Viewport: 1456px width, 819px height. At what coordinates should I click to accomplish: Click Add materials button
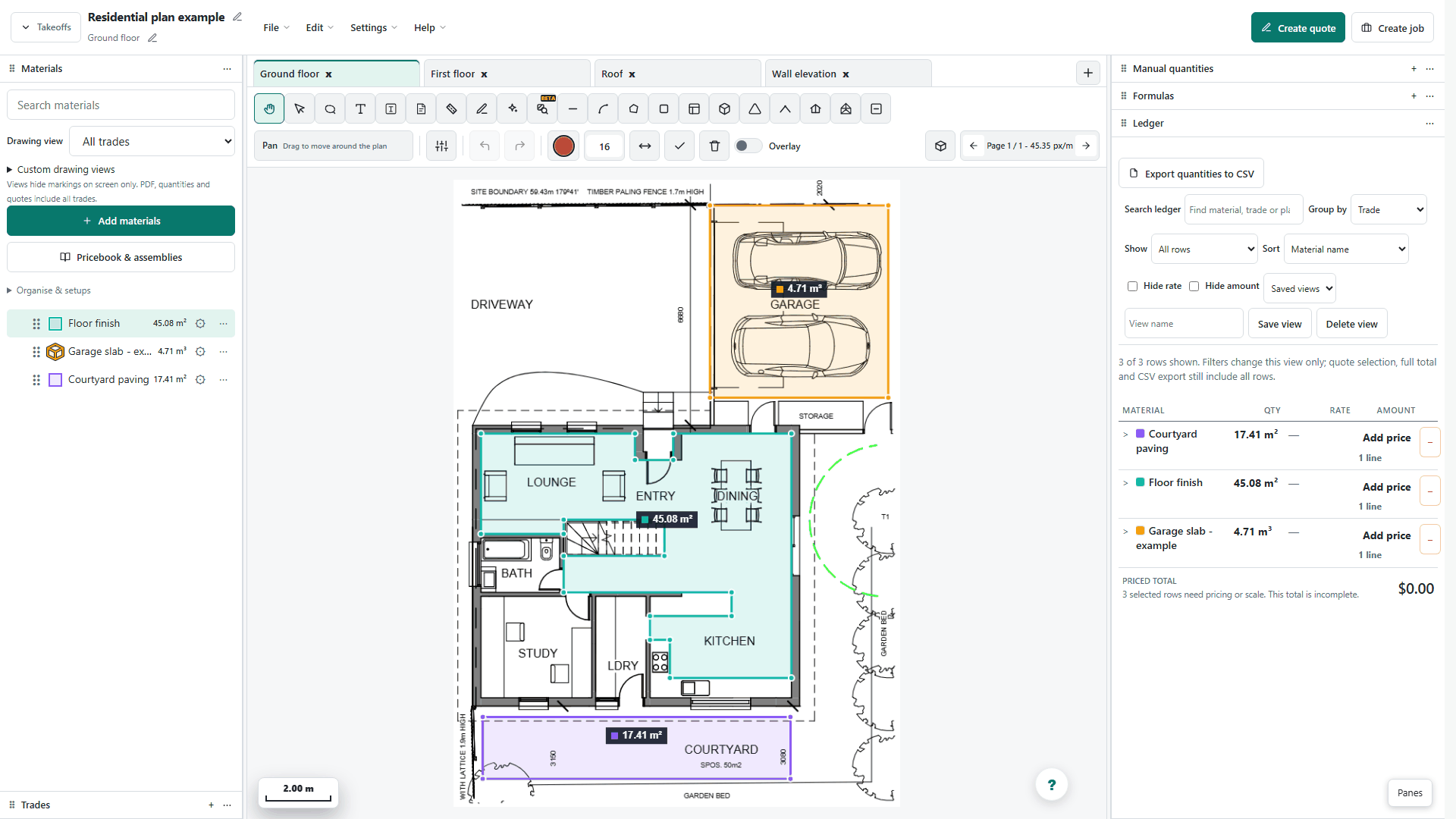tap(121, 221)
